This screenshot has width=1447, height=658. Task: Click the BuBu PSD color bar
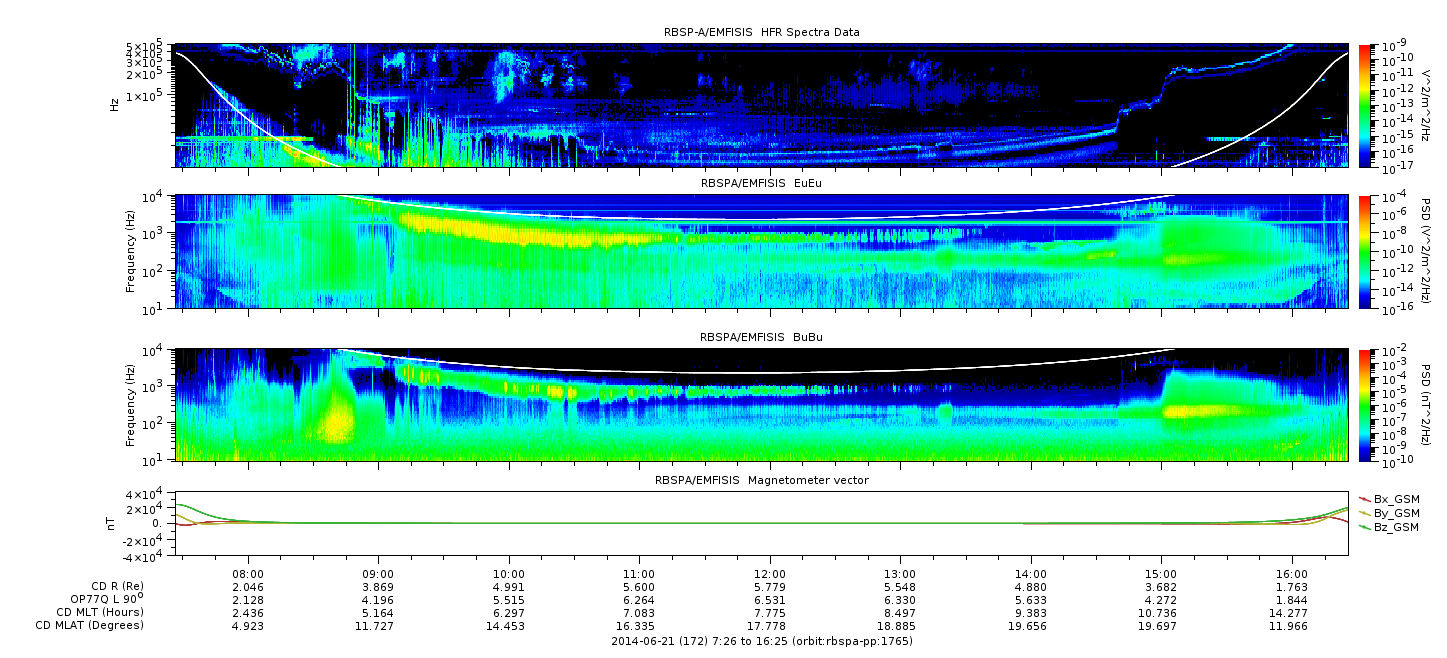click(1365, 404)
